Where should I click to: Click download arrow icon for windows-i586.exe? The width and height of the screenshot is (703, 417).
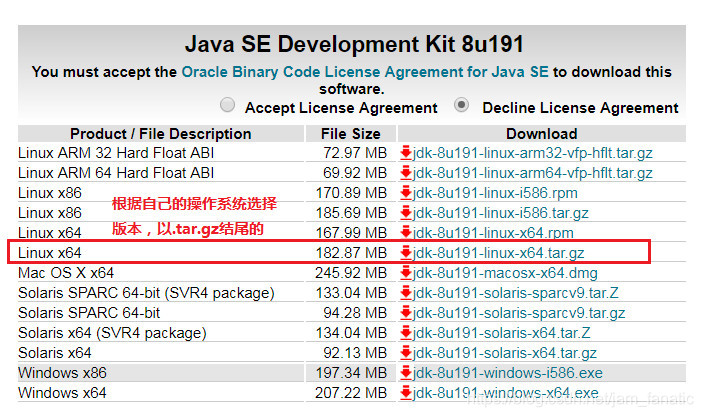click(x=406, y=373)
